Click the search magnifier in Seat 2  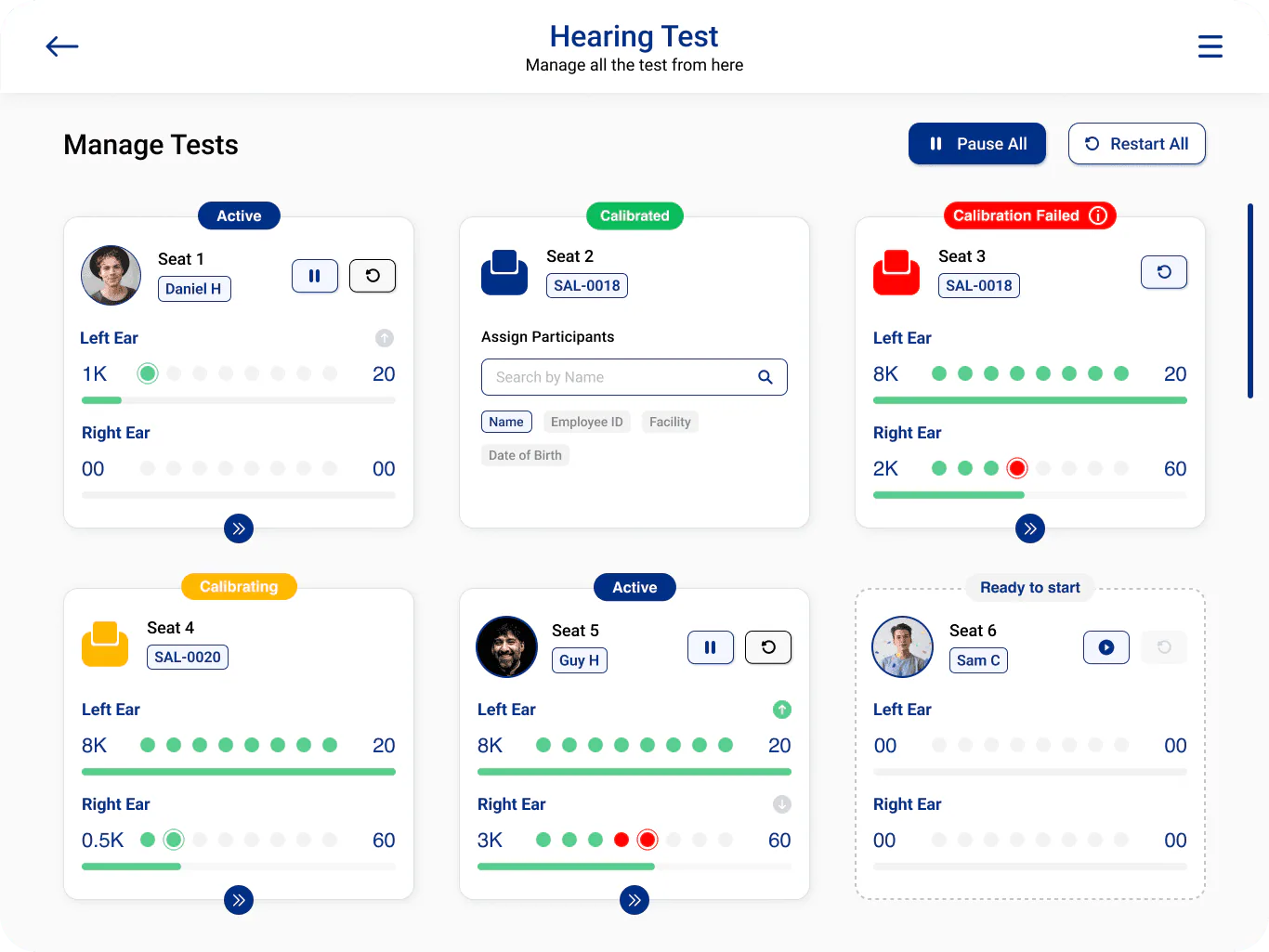pos(765,377)
